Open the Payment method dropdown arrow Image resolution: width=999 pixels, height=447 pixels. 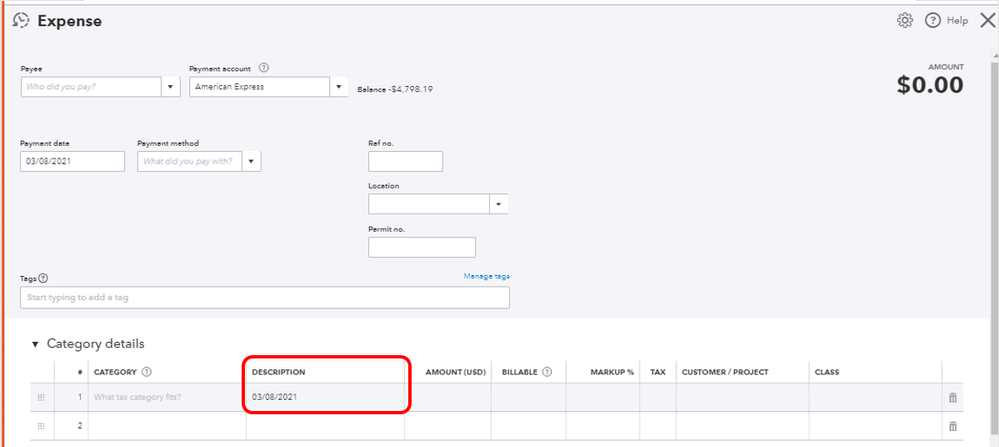tap(251, 161)
